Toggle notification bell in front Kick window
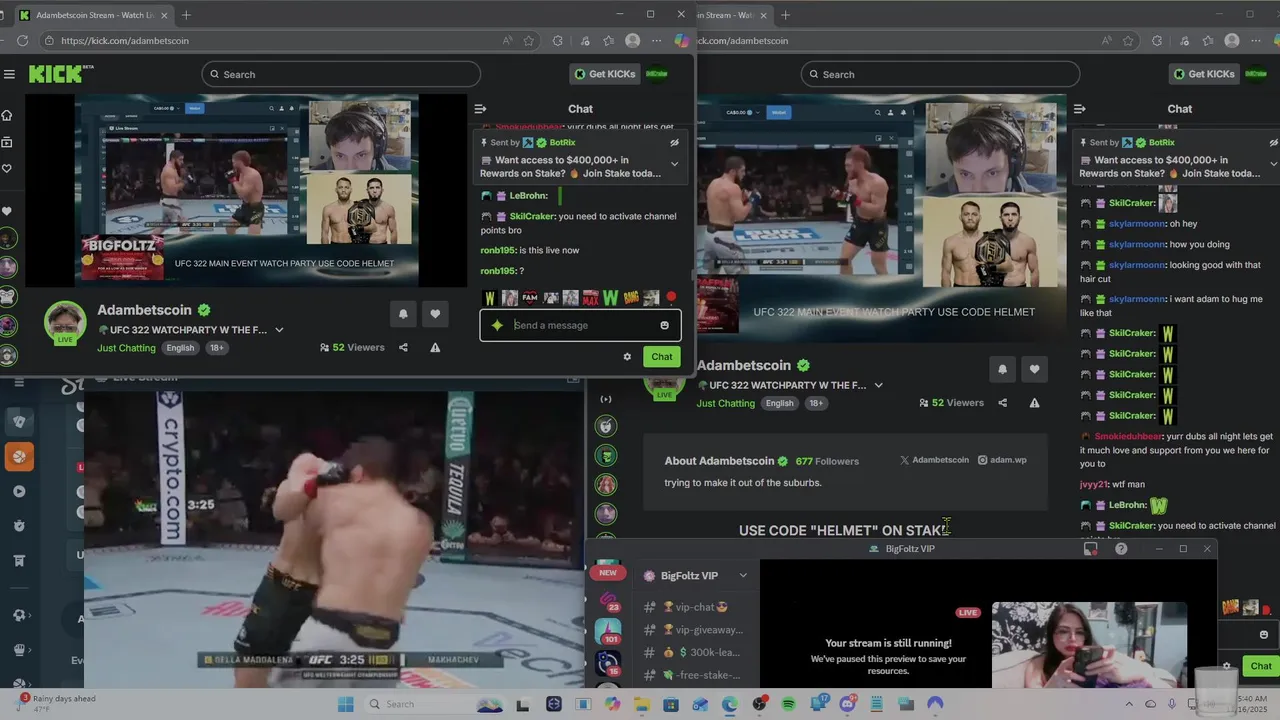 point(403,314)
